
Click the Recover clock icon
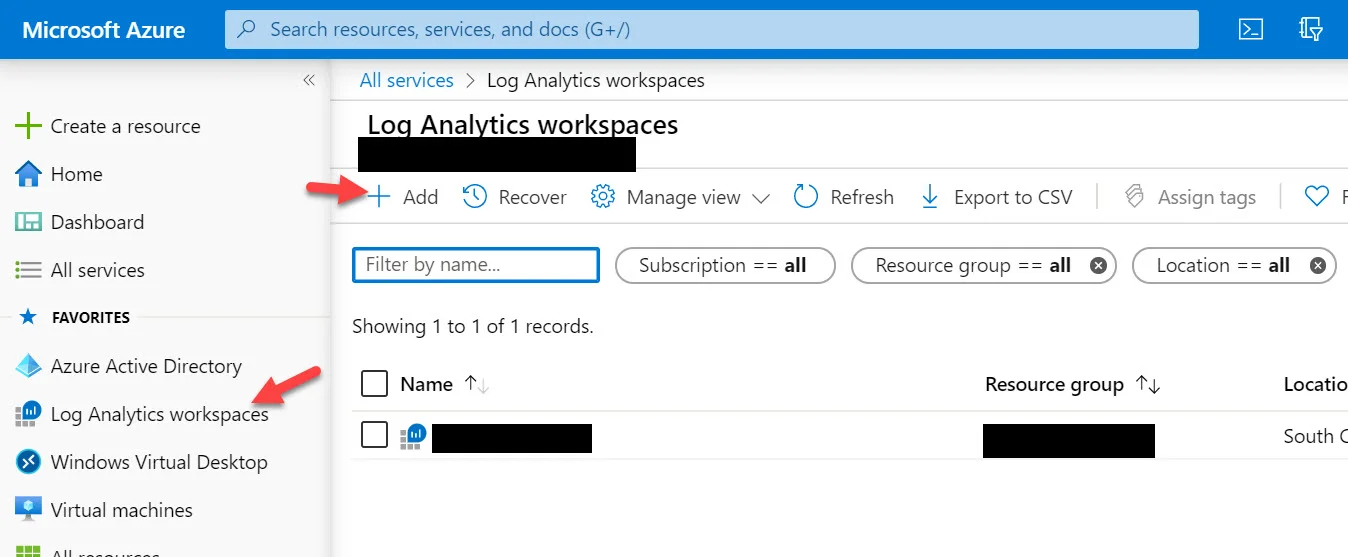click(x=475, y=197)
